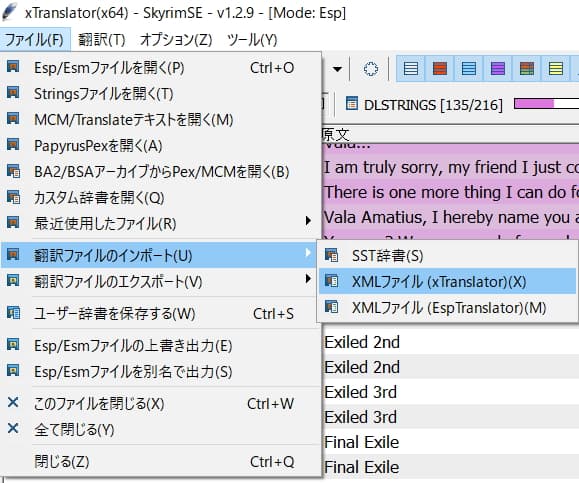The width and height of the screenshot is (579, 483).
Task: Select the first 'Exiled 3rd' row
Action: pyautogui.click(x=451, y=392)
